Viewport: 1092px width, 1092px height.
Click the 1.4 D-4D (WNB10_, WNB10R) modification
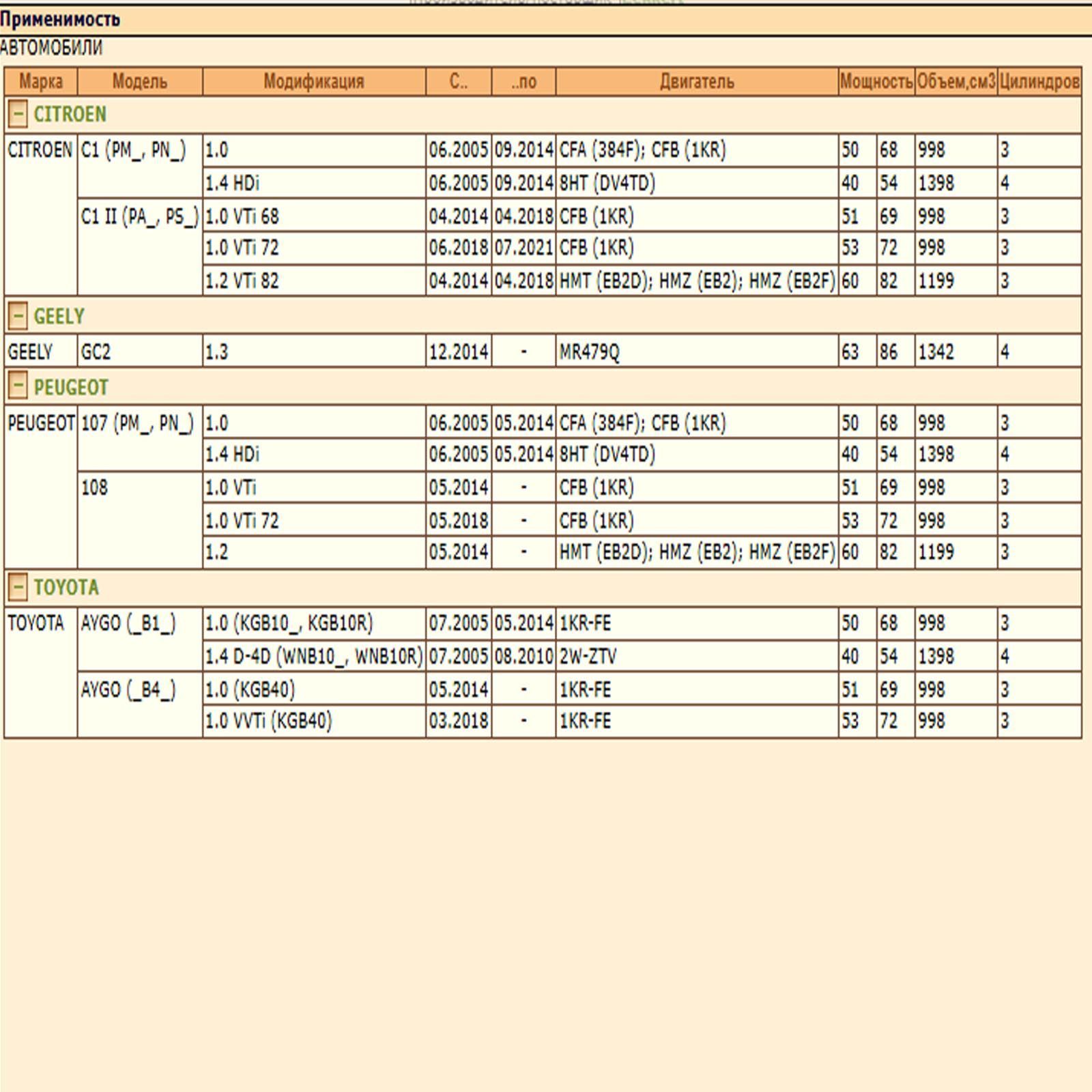tap(314, 657)
